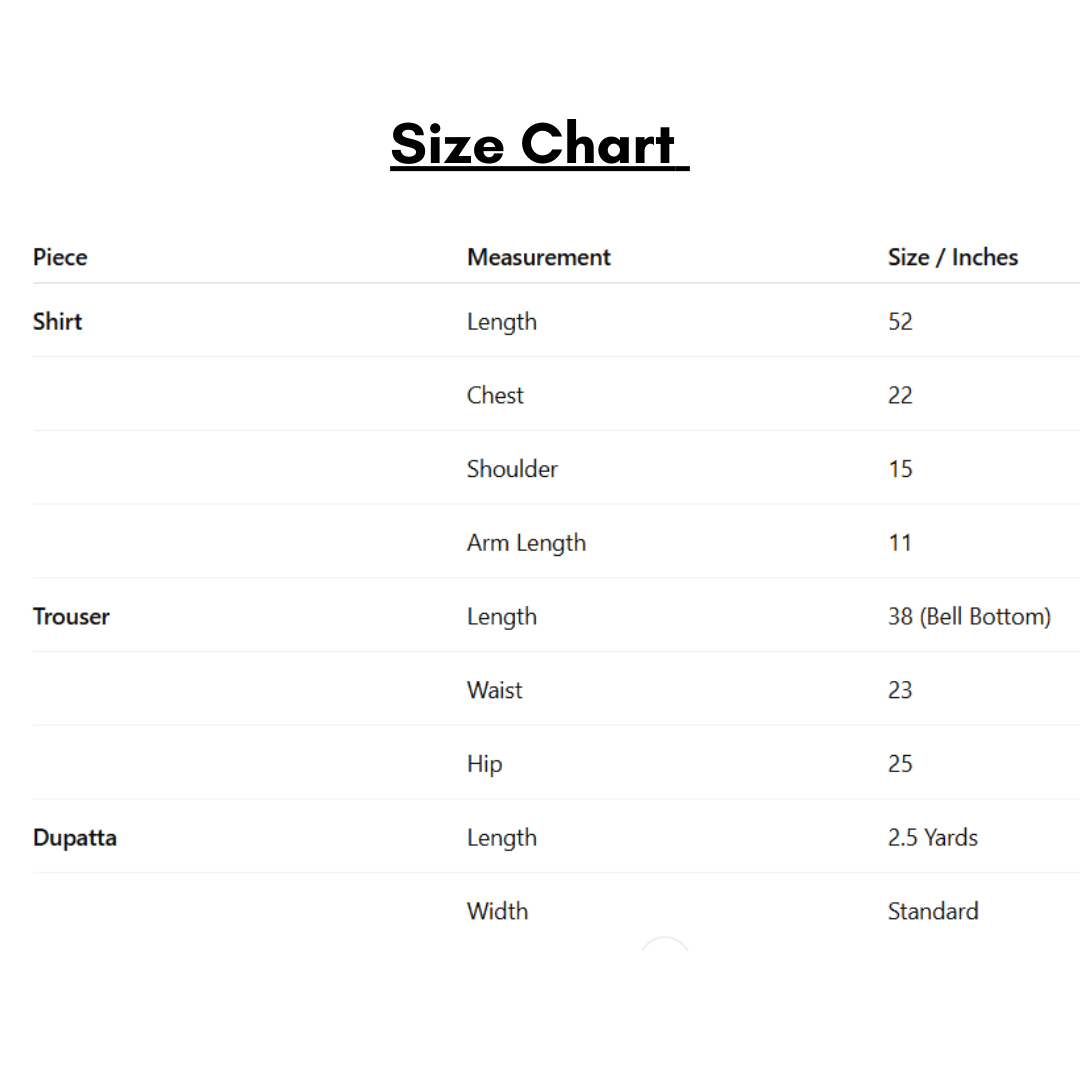Click the Standard width value
The height and width of the screenshot is (1080, 1080).
click(x=932, y=911)
